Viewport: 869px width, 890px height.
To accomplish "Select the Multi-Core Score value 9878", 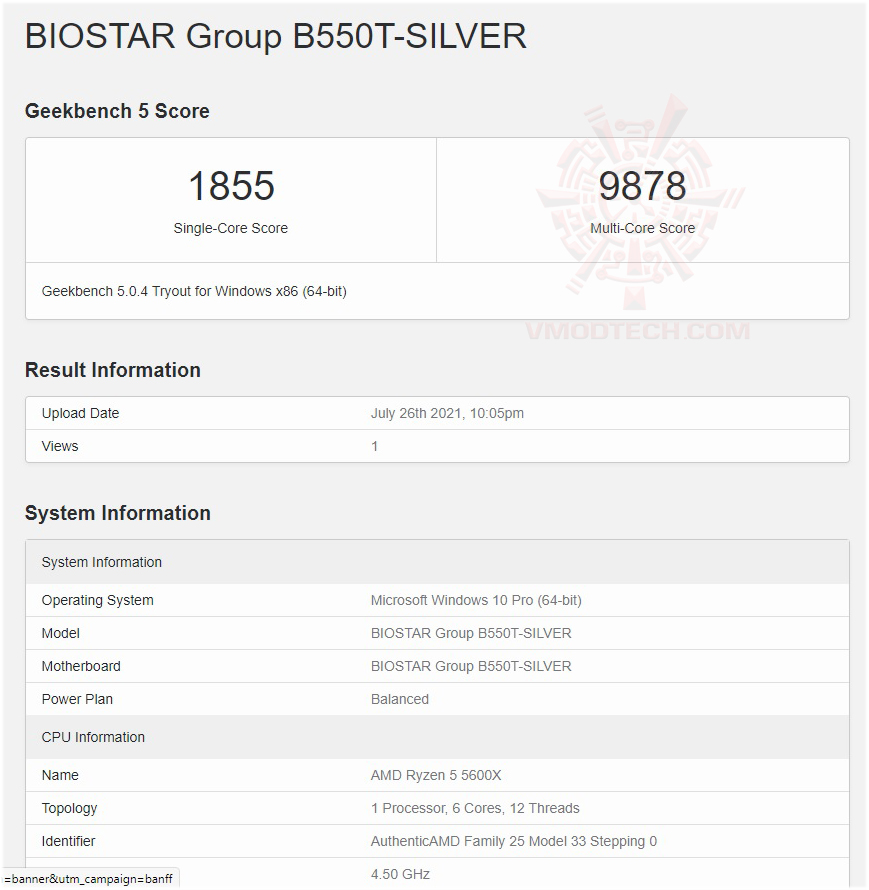I will (x=641, y=186).
